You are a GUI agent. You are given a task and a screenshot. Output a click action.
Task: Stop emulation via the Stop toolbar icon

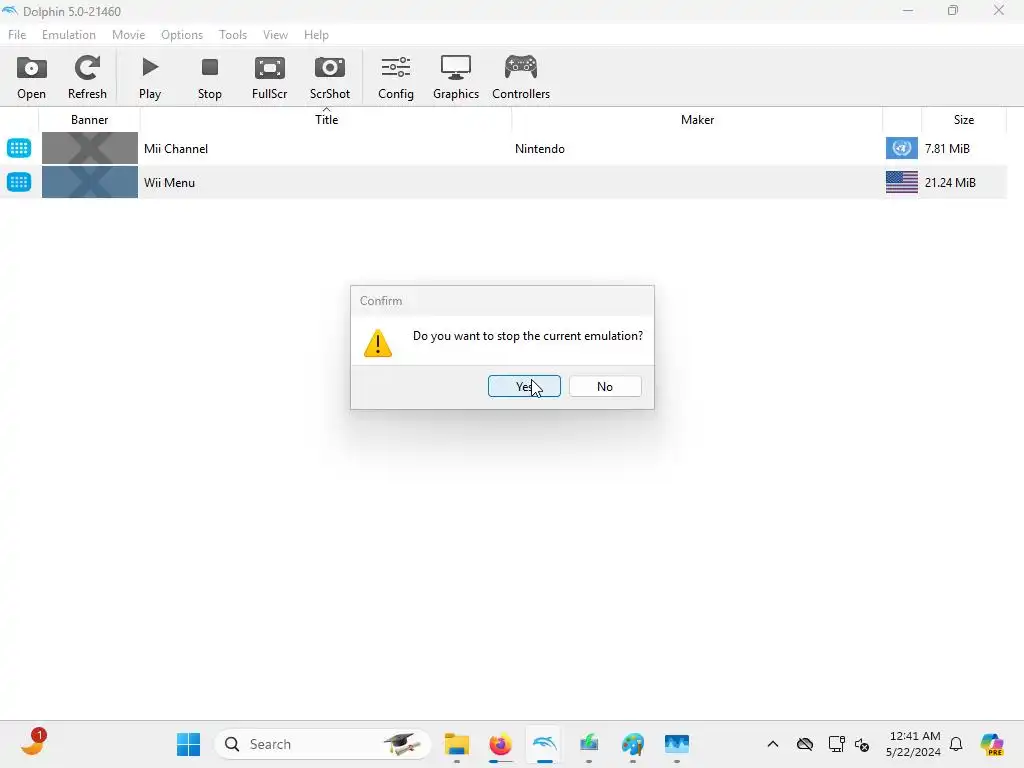[210, 68]
